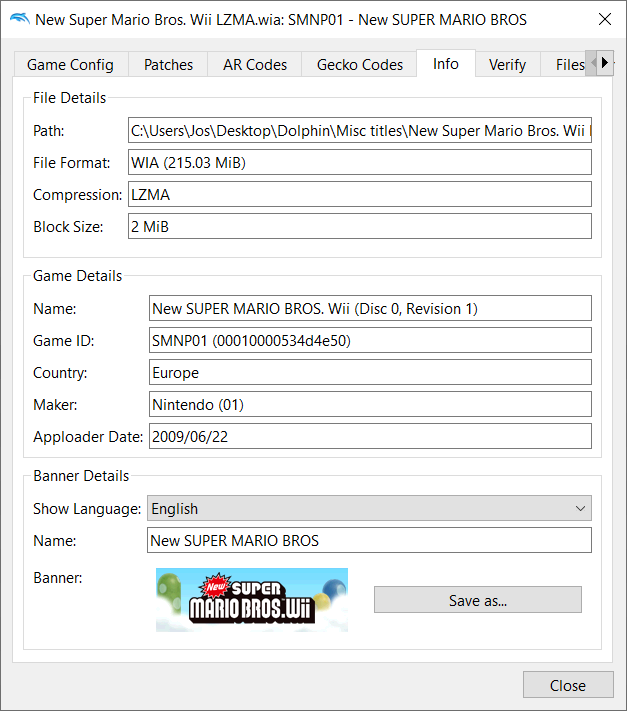Viewport: 627px width, 711px height.
Task: Select the Info tab
Action: point(446,63)
